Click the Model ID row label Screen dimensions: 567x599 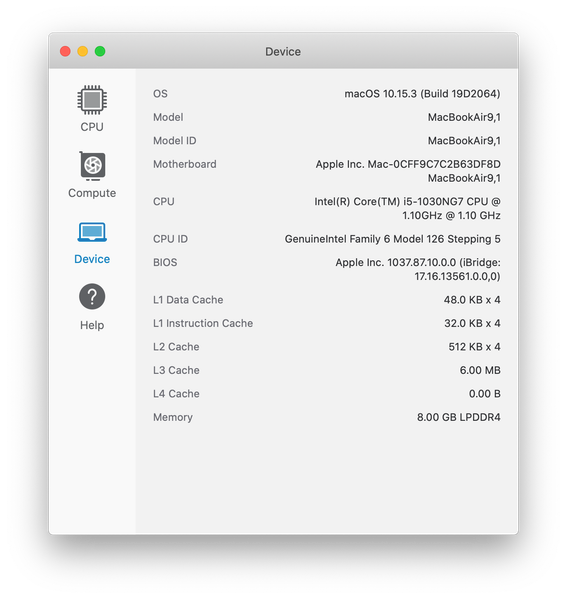tap(175, 141)
